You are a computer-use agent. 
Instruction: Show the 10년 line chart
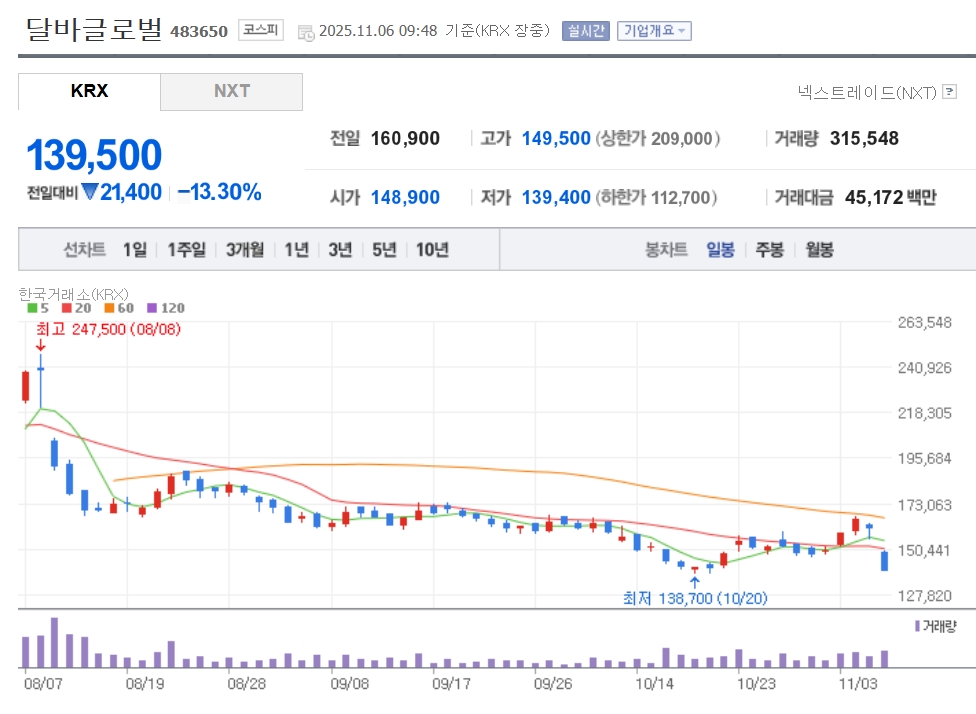coord(432,250)
